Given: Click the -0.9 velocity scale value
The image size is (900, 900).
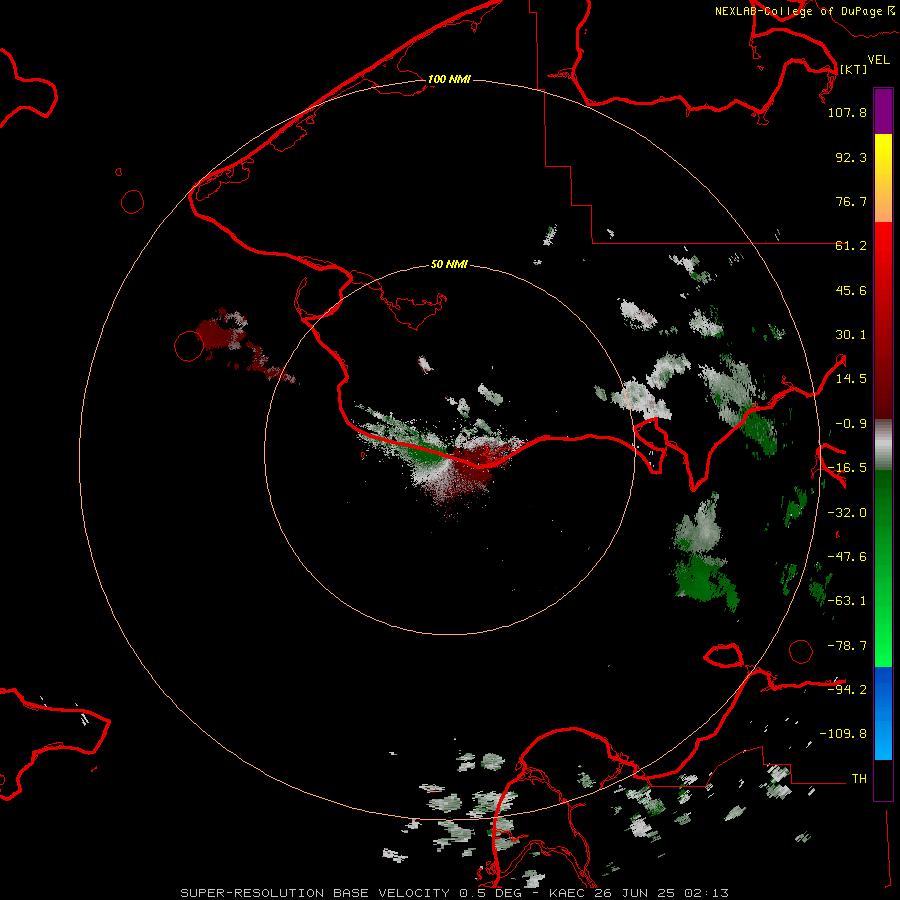Looking at the screenshot, I should [851, 424].
